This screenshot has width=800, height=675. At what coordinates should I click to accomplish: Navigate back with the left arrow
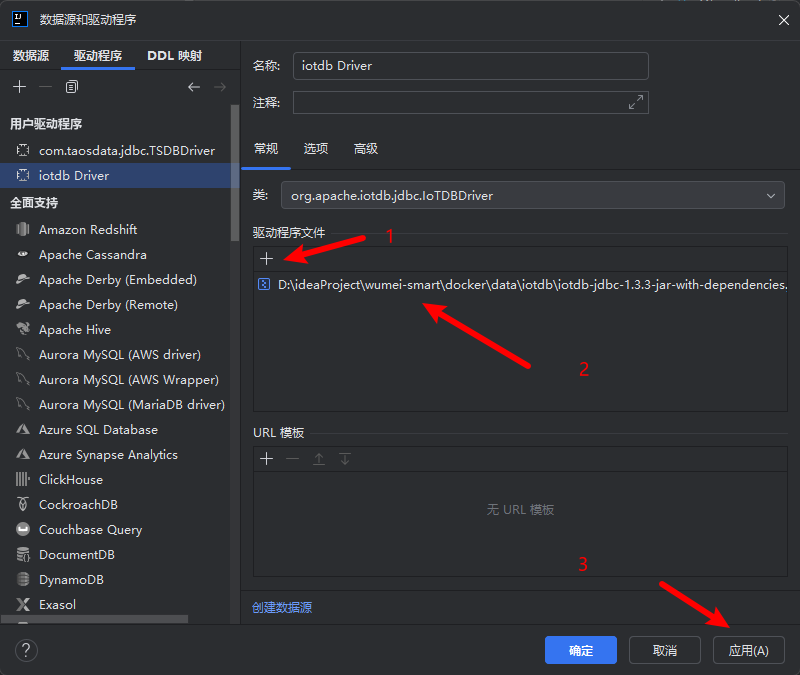[x=194, y=87]
